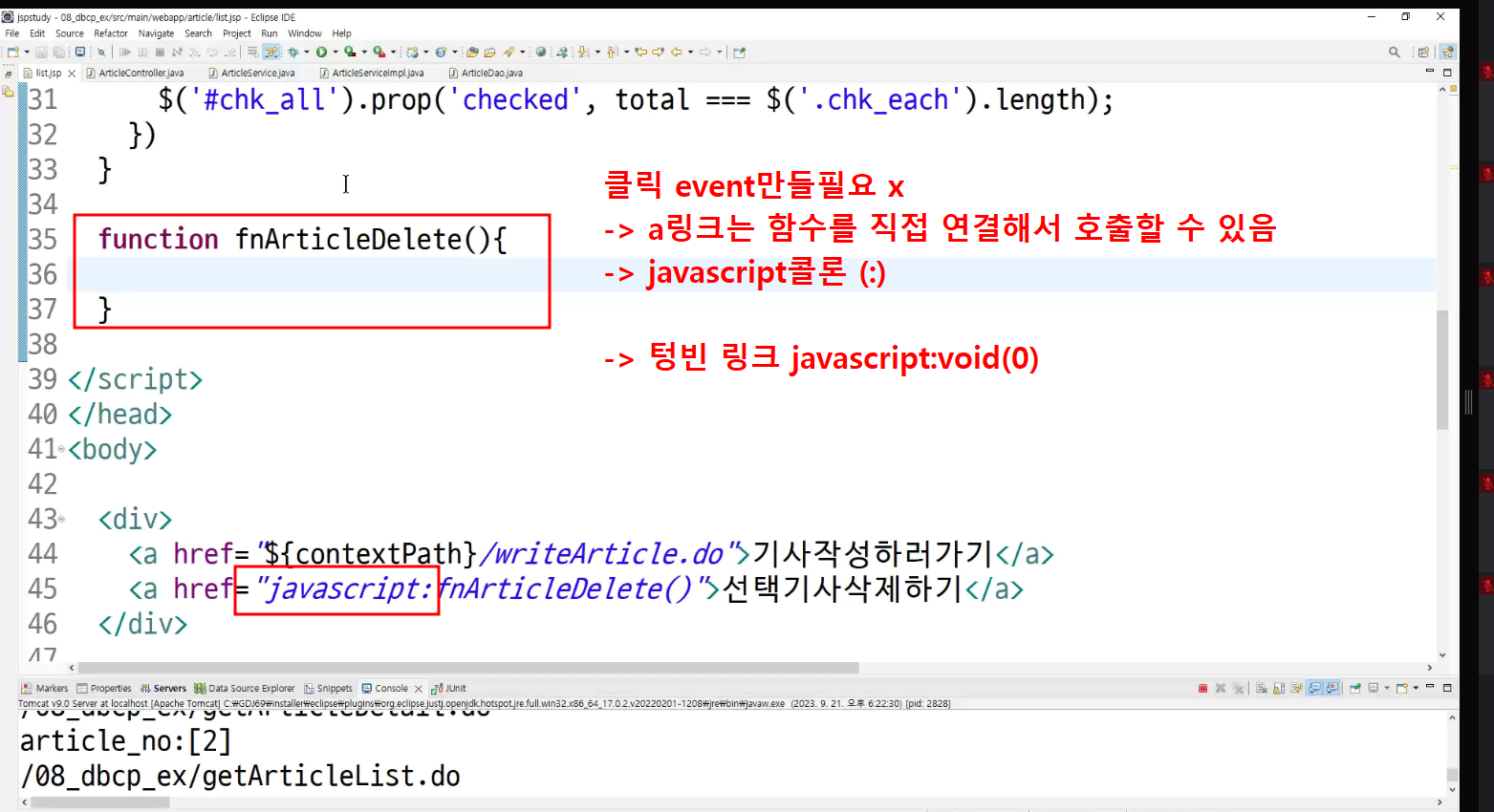Image resolution: width=1494 pixels, height=812 pixels.
Task: Toggle Word Wrap in Console toolbar
Action: click(1296, 688)
